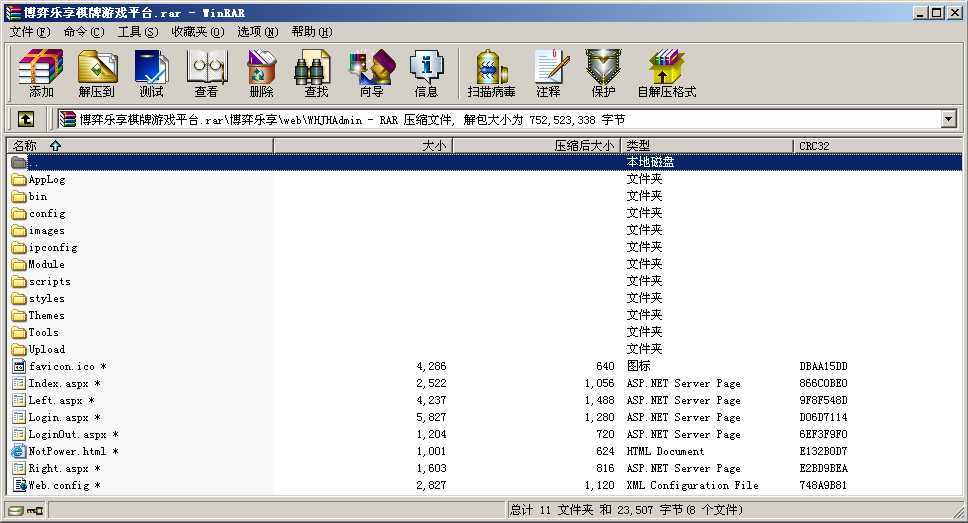Select the Themes folder
This screenshot has width=968, height=523.
click(x=46, y=315)
